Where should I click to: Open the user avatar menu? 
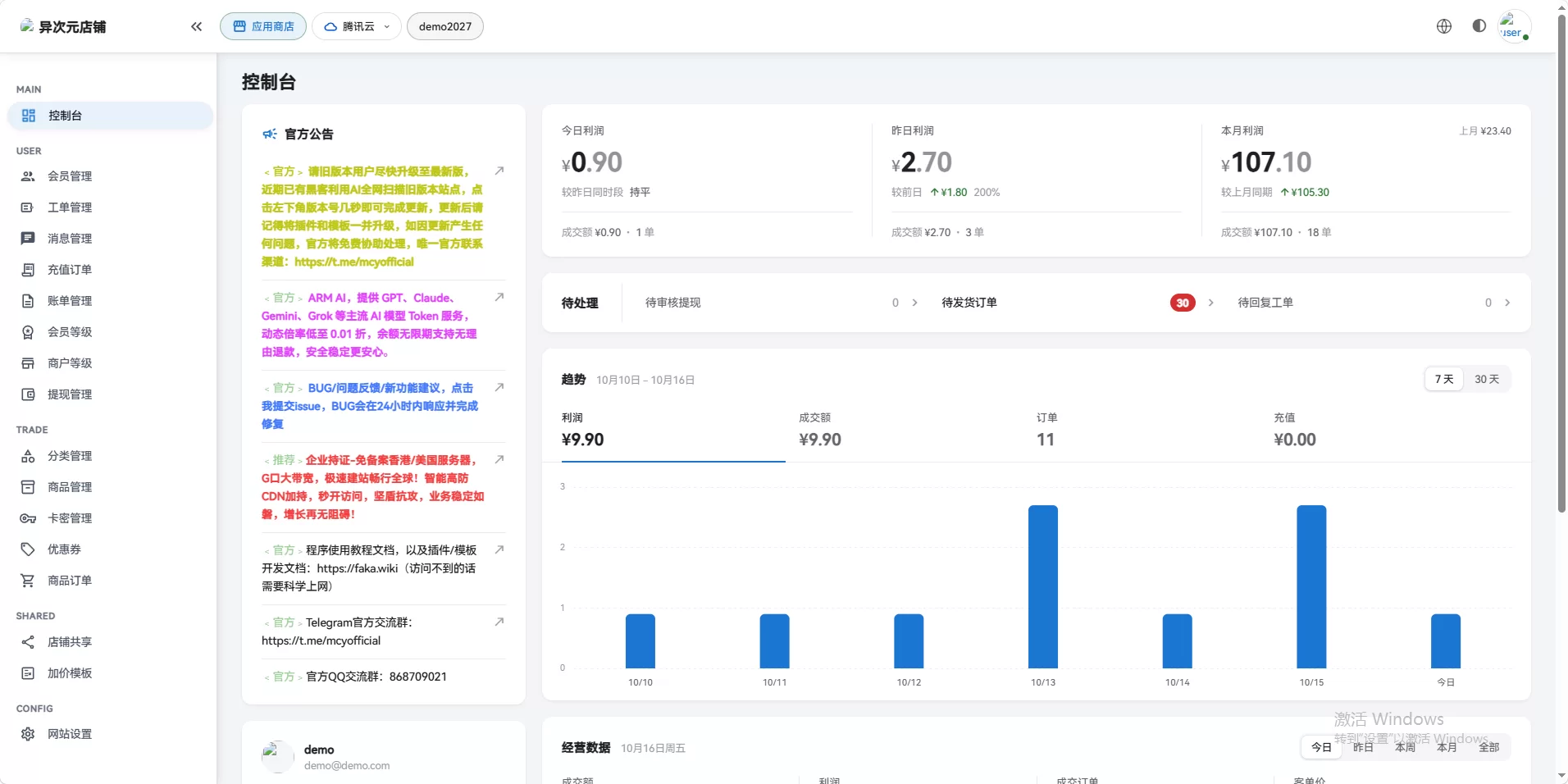pyautogui.click(x=1514, y=26)
